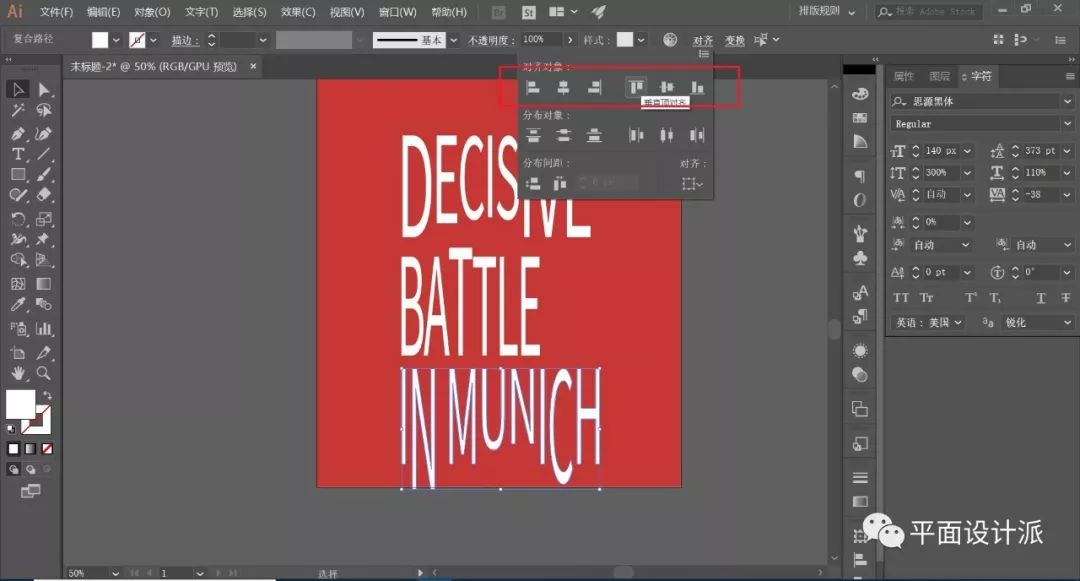
Task: Click the Direct Selection arrow tool
Action: (44, 90)
